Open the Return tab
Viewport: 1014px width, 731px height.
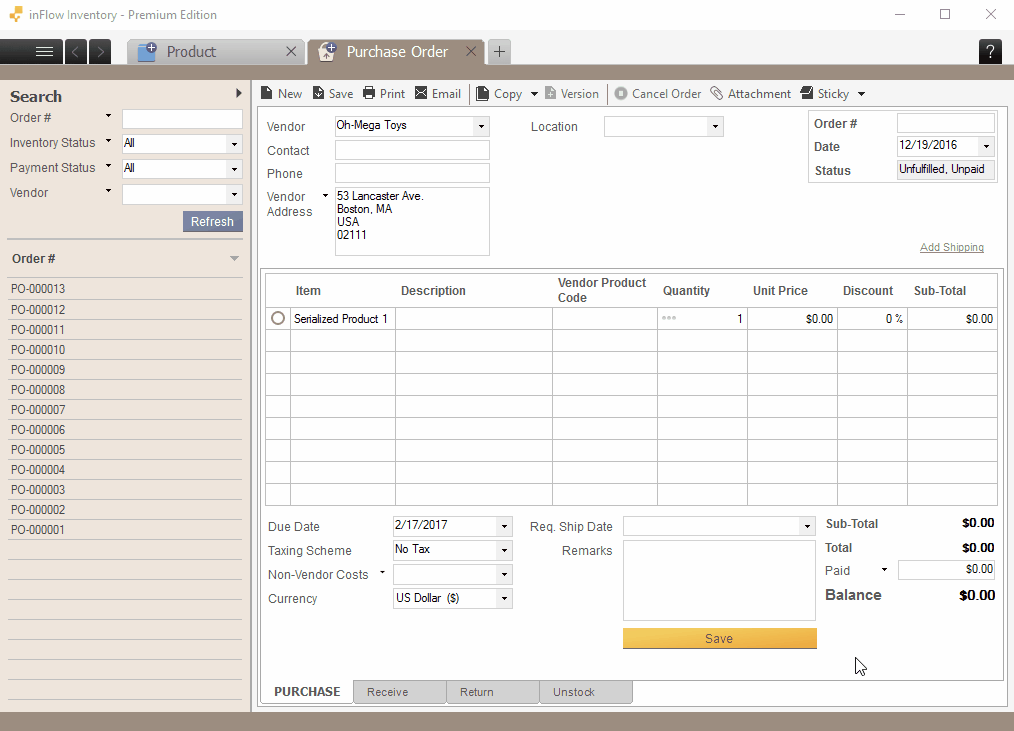(x=493, y=692)
